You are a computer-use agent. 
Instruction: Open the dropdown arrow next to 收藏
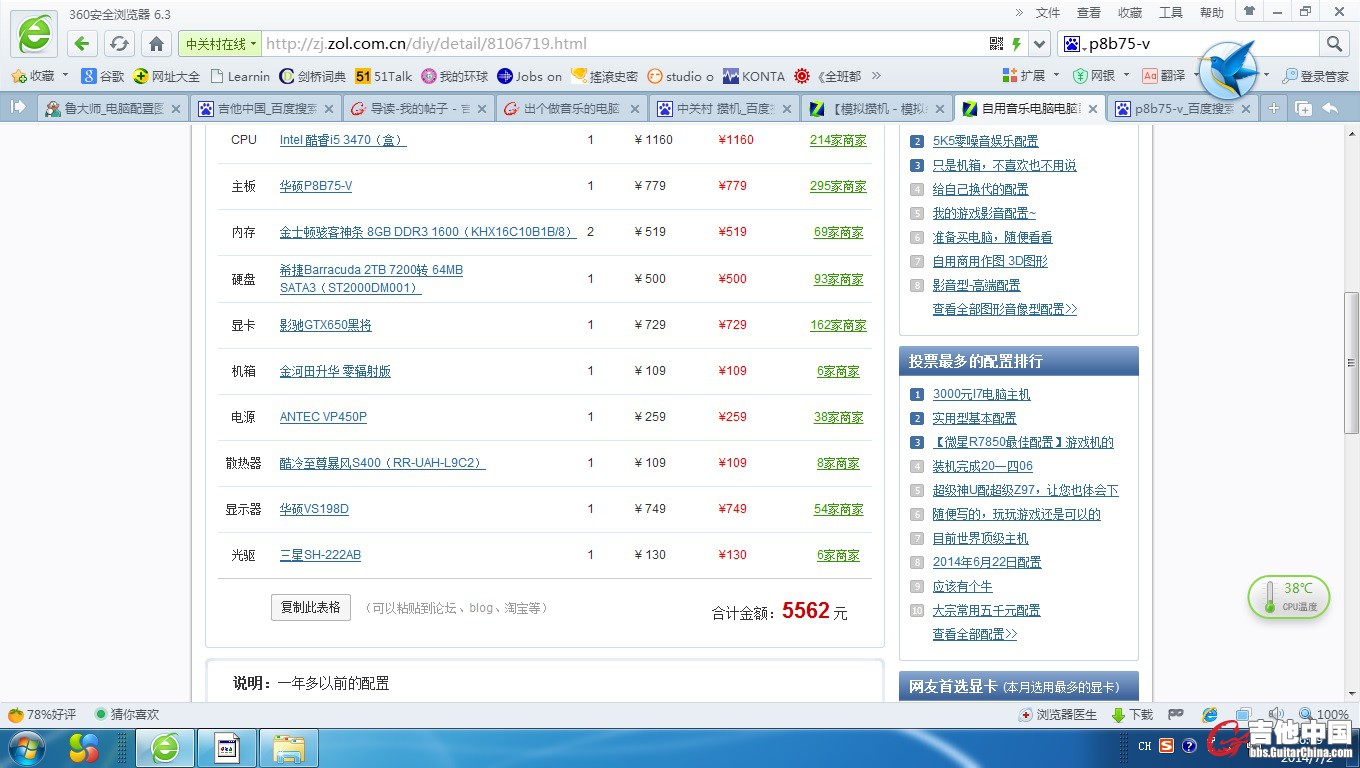click(65, 76)
